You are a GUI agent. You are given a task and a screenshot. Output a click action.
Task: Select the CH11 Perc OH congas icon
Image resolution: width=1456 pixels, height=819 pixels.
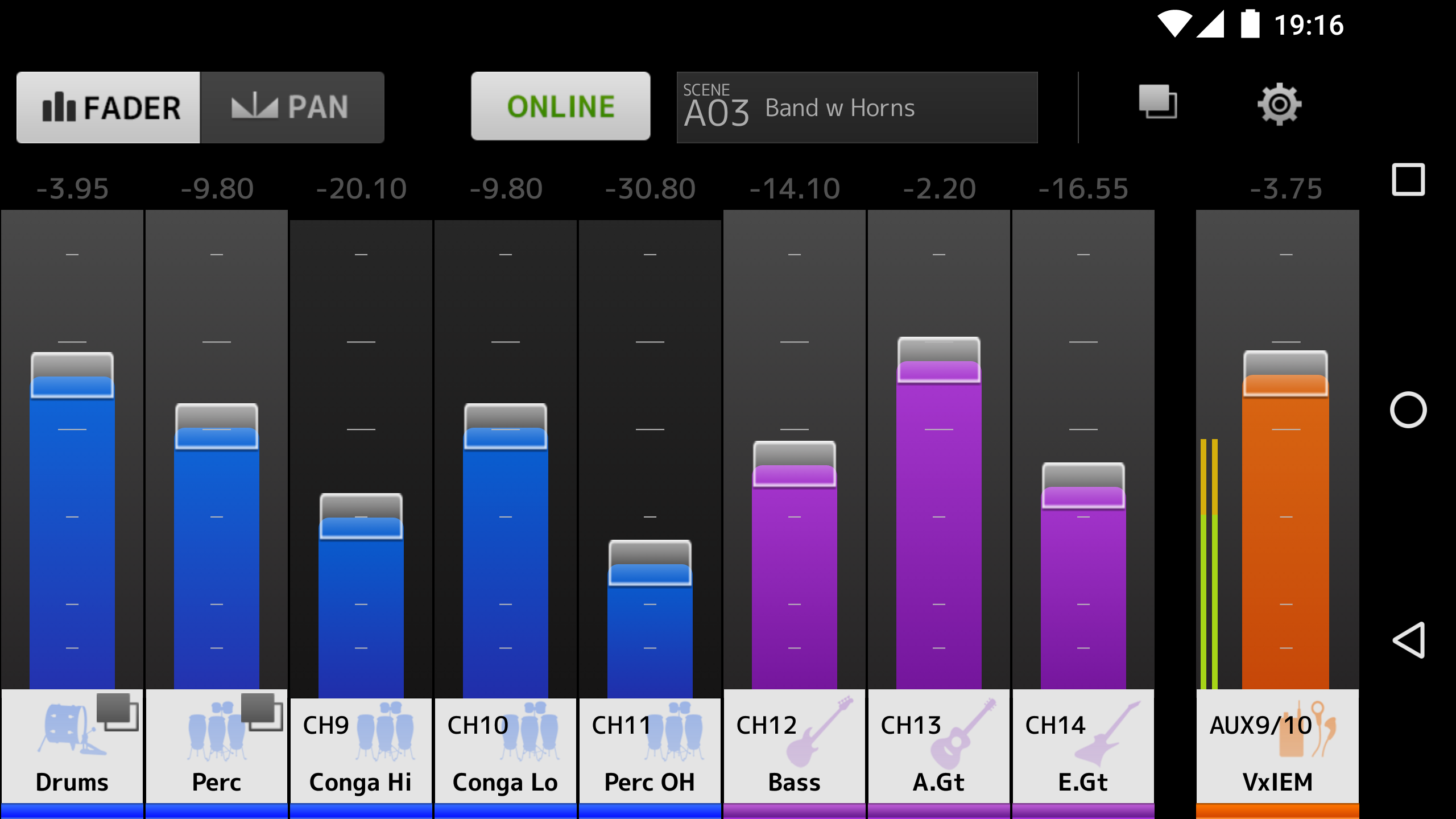[x=674, y=731]
